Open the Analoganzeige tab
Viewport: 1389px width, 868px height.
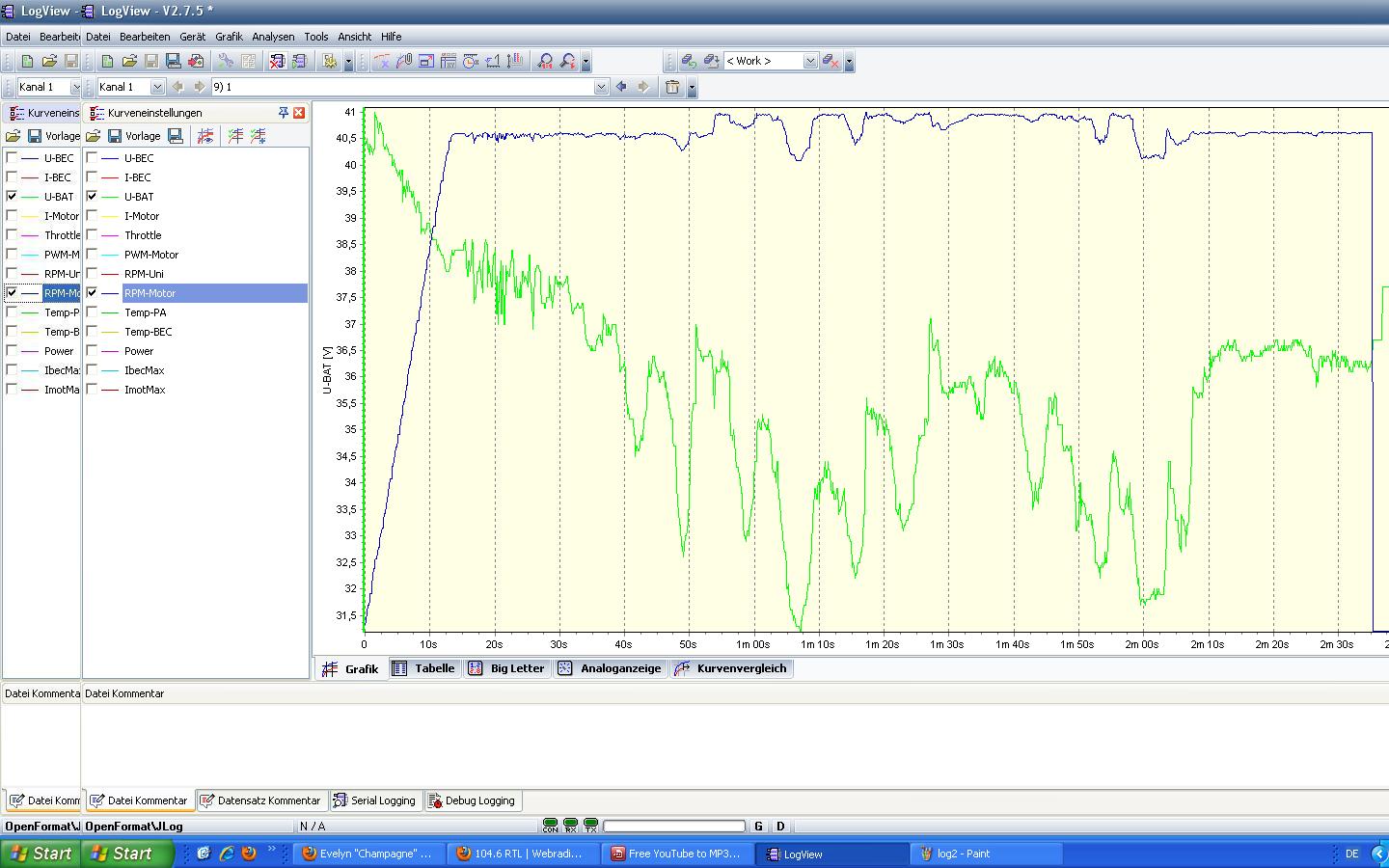610,668
